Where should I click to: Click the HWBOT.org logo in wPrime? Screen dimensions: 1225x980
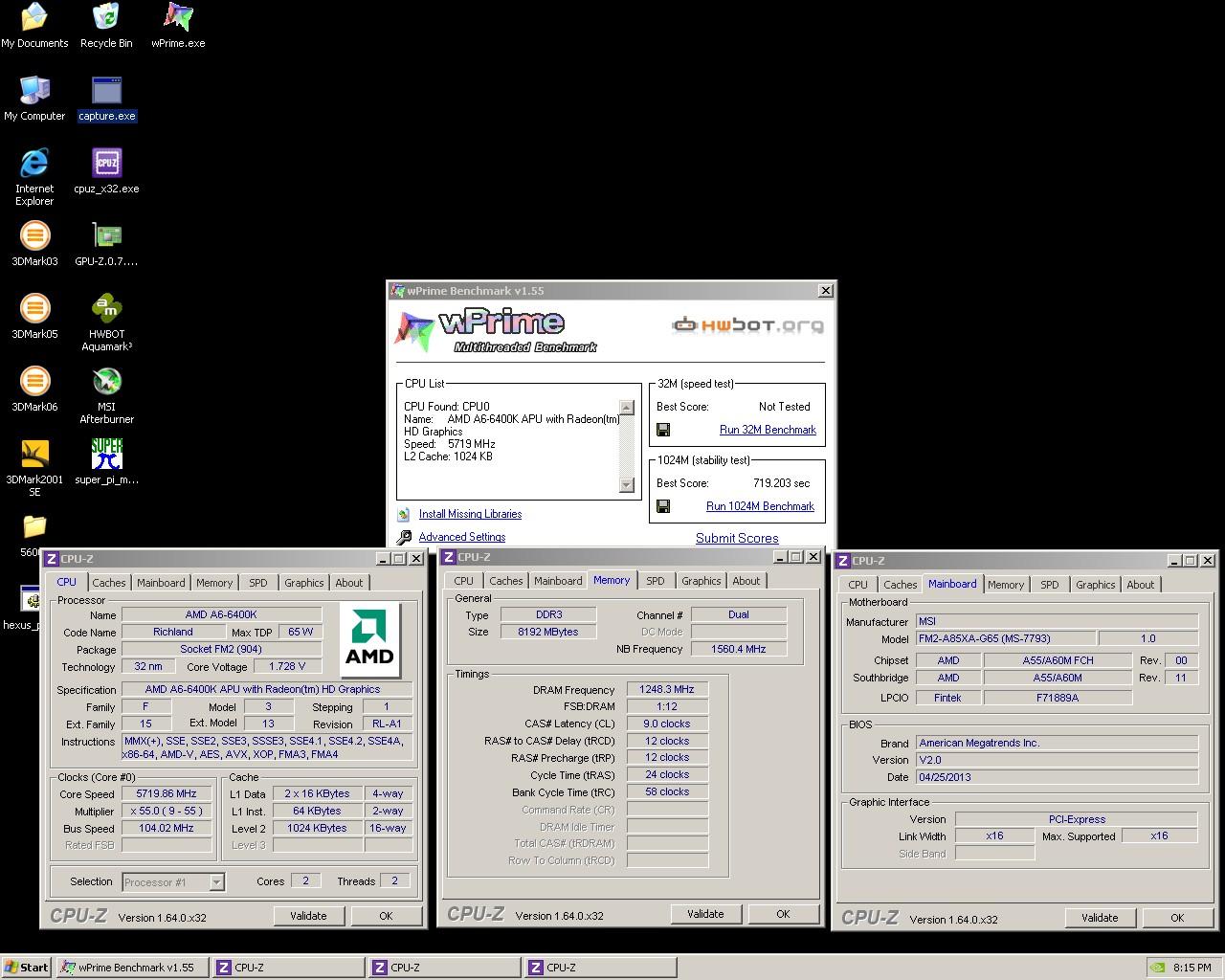tap(747, 325)
